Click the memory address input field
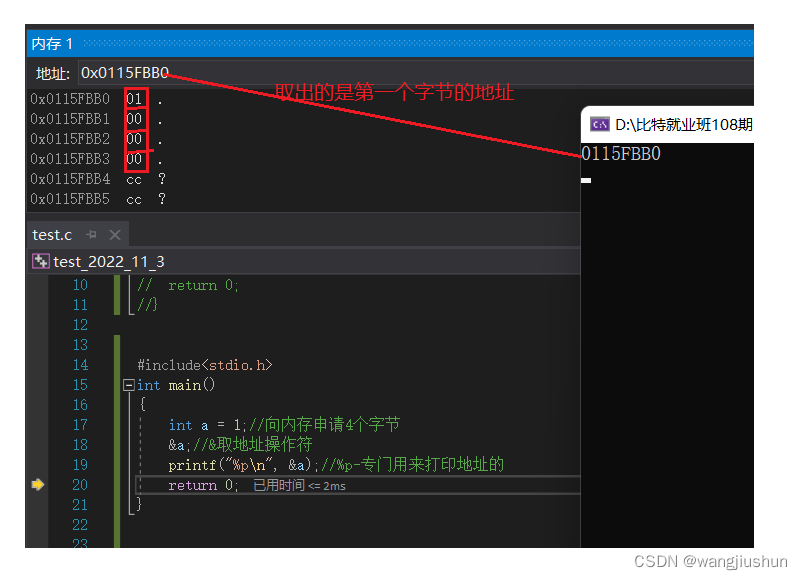 pyautogui.click(x=415, y=73)
